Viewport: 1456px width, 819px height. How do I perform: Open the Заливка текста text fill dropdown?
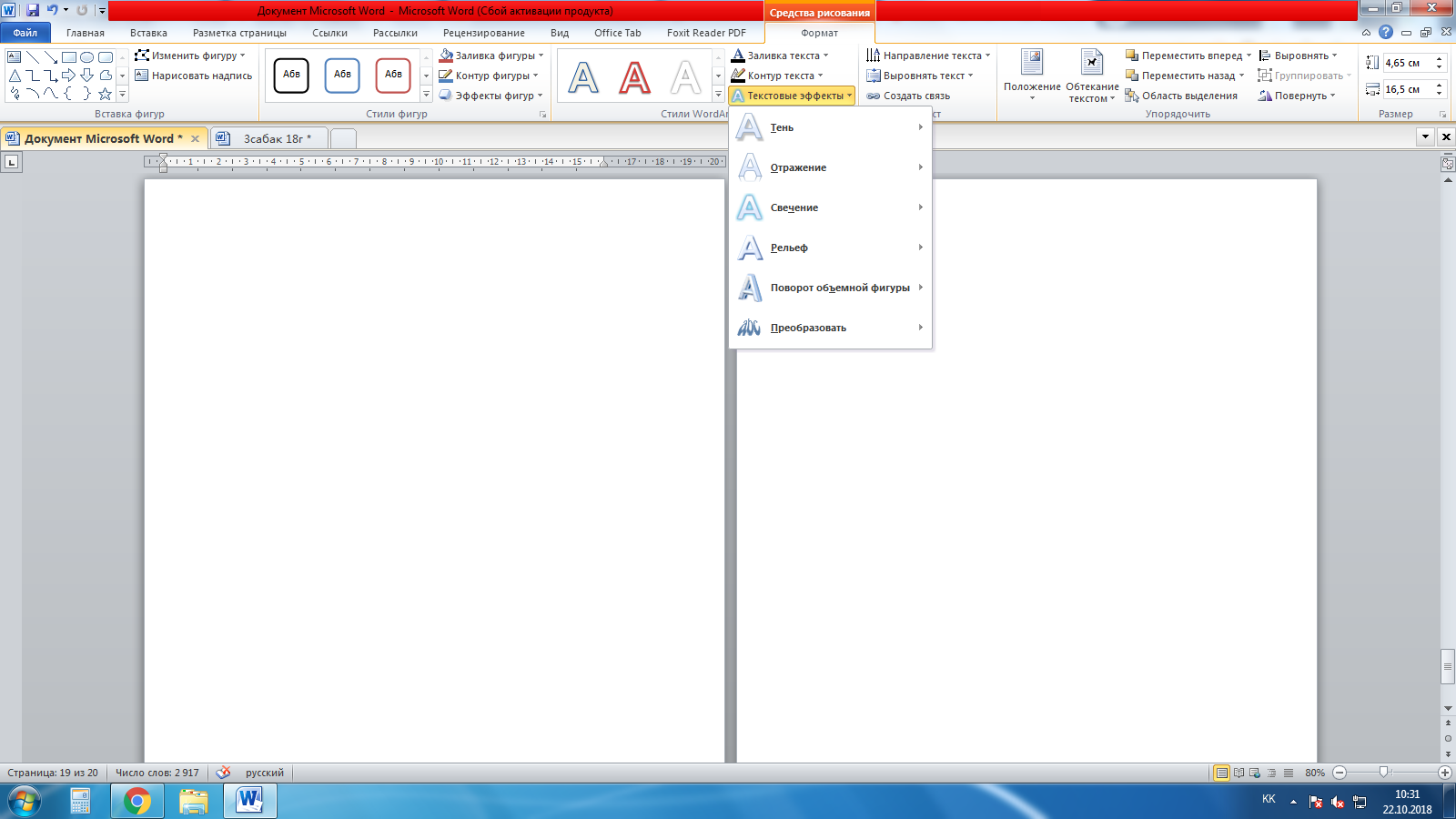click(781, 56)
